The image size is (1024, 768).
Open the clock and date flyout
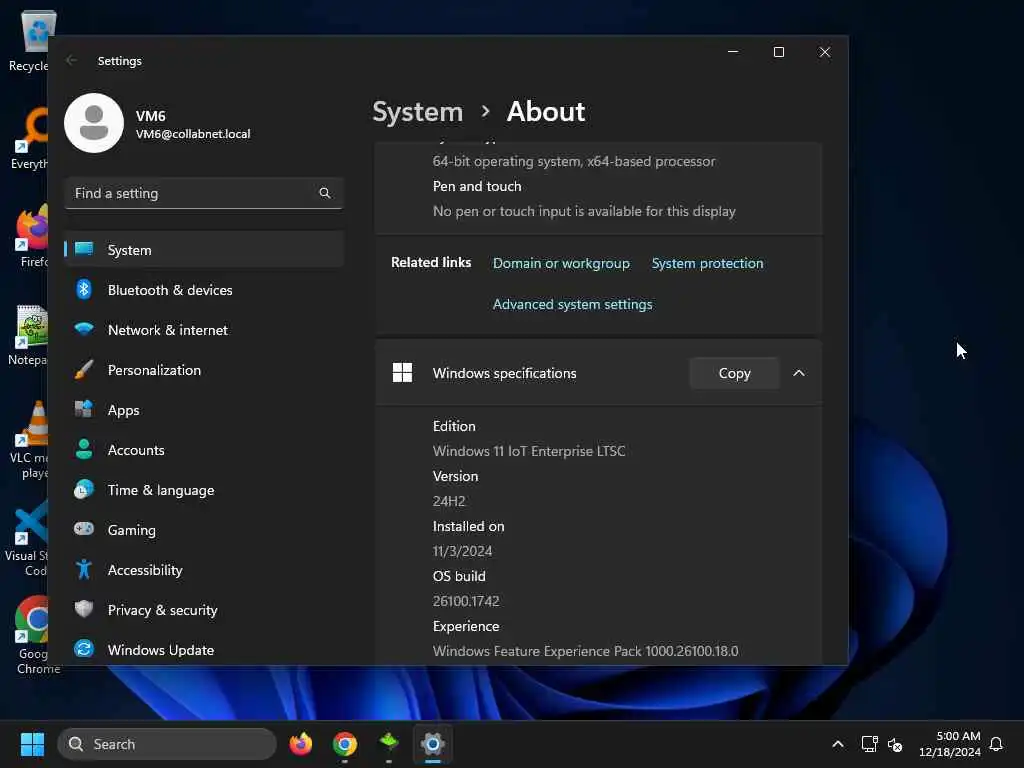tap(950, 744)
